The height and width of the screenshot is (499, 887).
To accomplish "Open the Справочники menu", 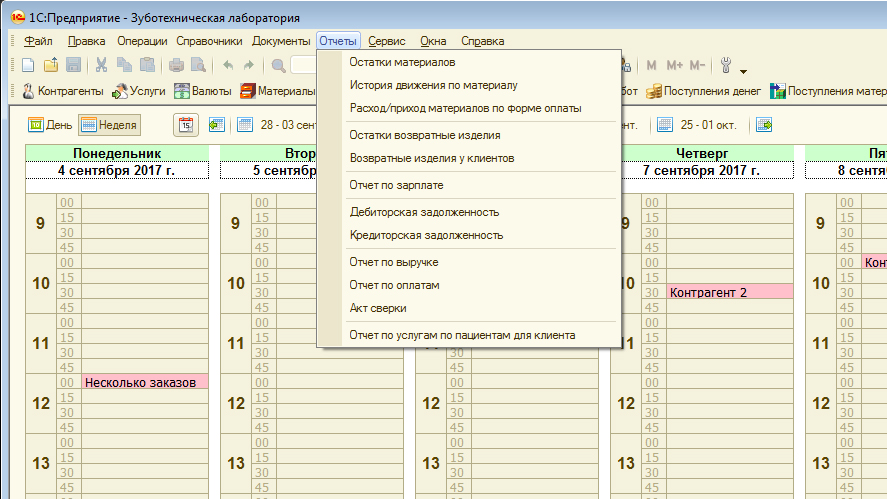I will [209, 41].
